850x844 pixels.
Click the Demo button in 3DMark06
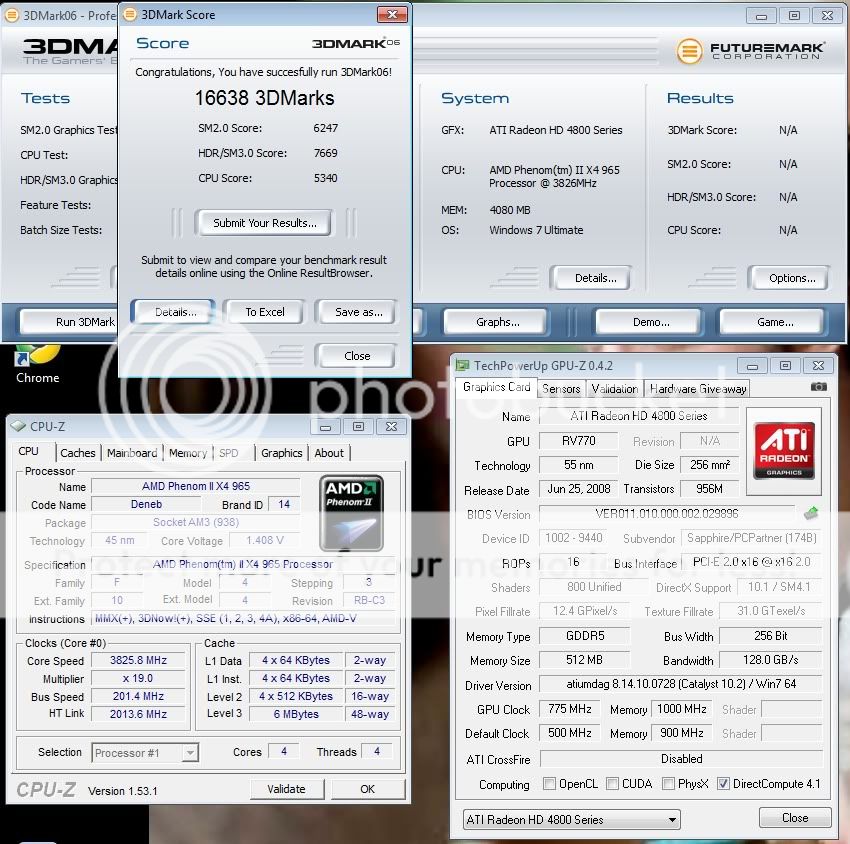click(x=651, y=322)
